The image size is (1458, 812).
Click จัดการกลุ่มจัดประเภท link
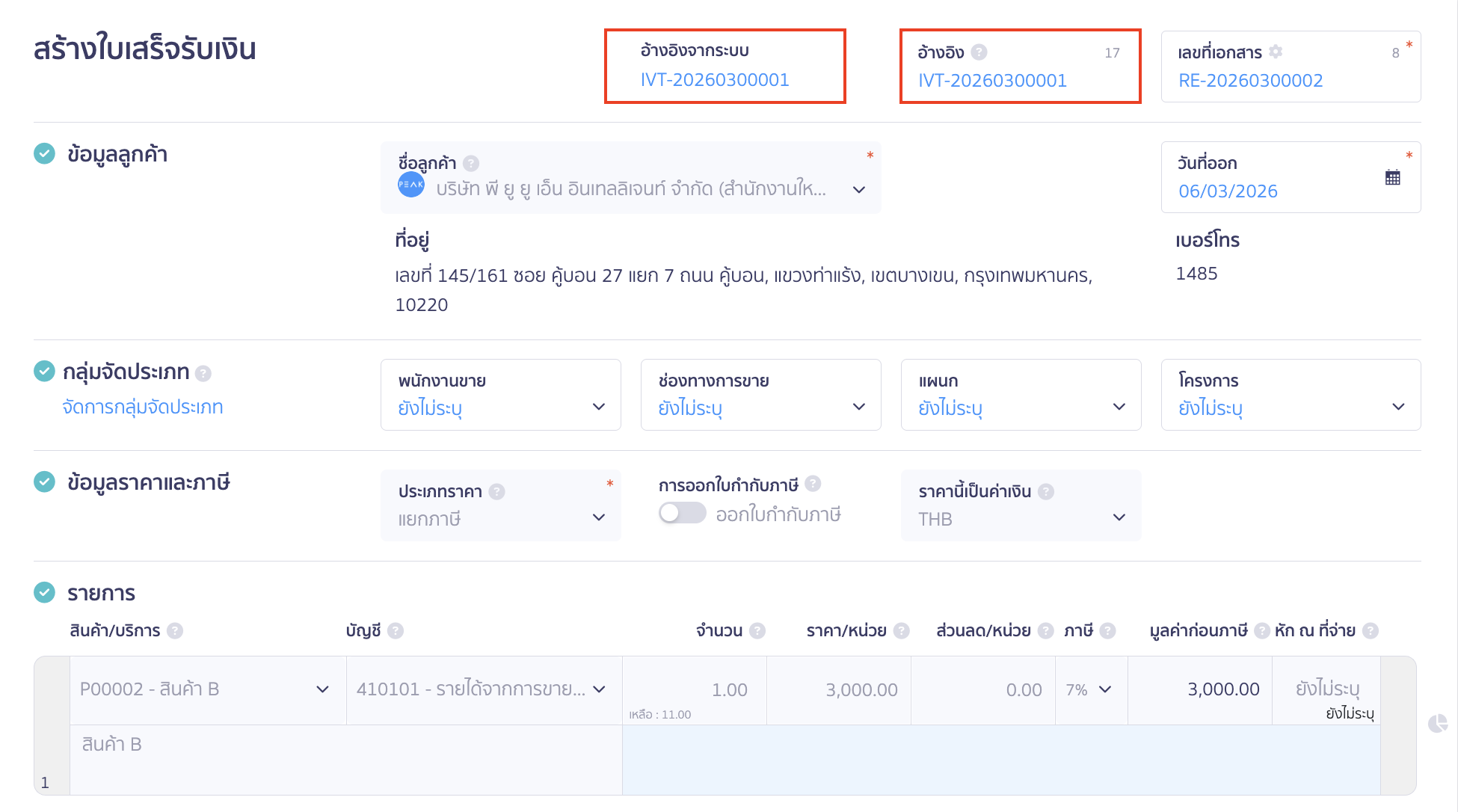tap(143, 407)
